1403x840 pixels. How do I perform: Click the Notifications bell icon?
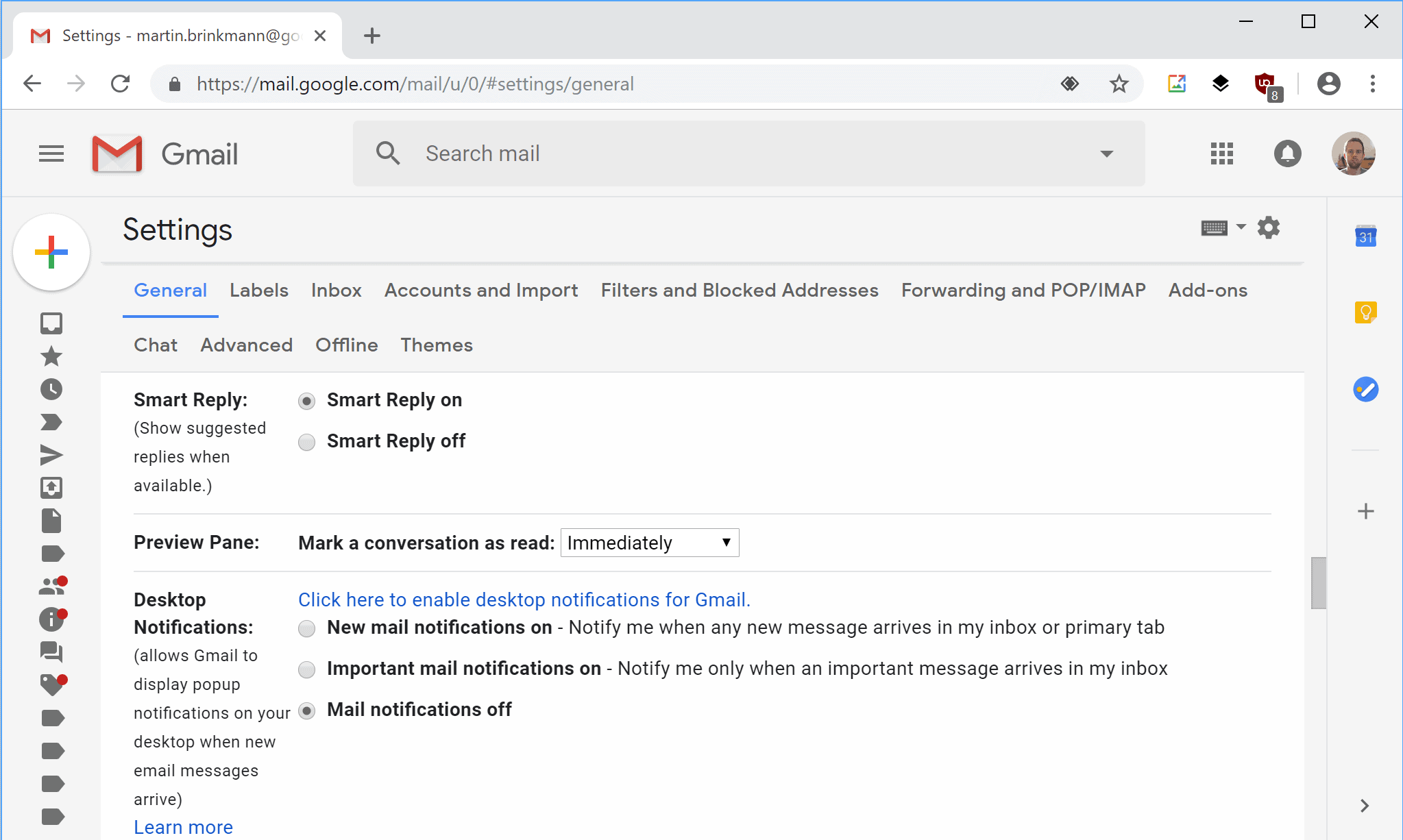tap(1287, 153)
